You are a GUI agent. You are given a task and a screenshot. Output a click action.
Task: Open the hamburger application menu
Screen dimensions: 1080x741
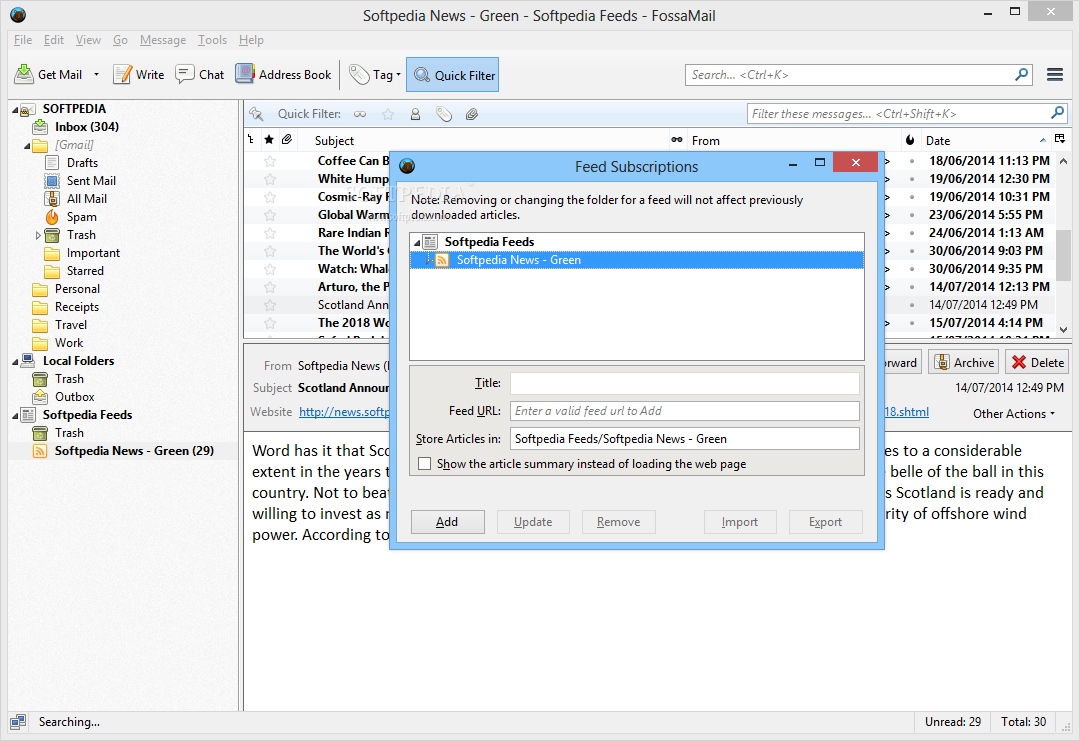click(x=1055, y=74)
